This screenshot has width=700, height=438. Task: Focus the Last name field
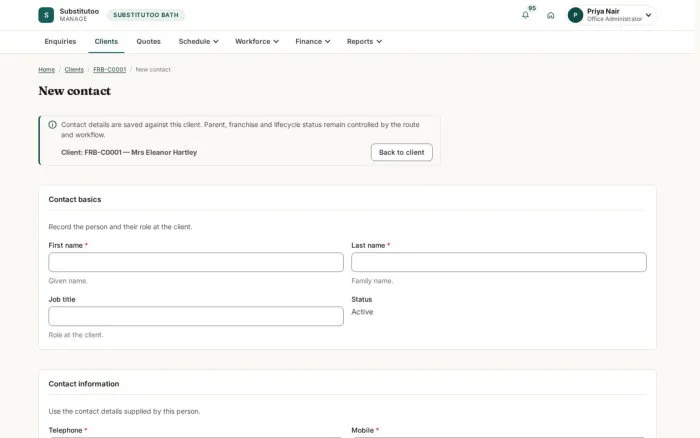pos(499,262)
